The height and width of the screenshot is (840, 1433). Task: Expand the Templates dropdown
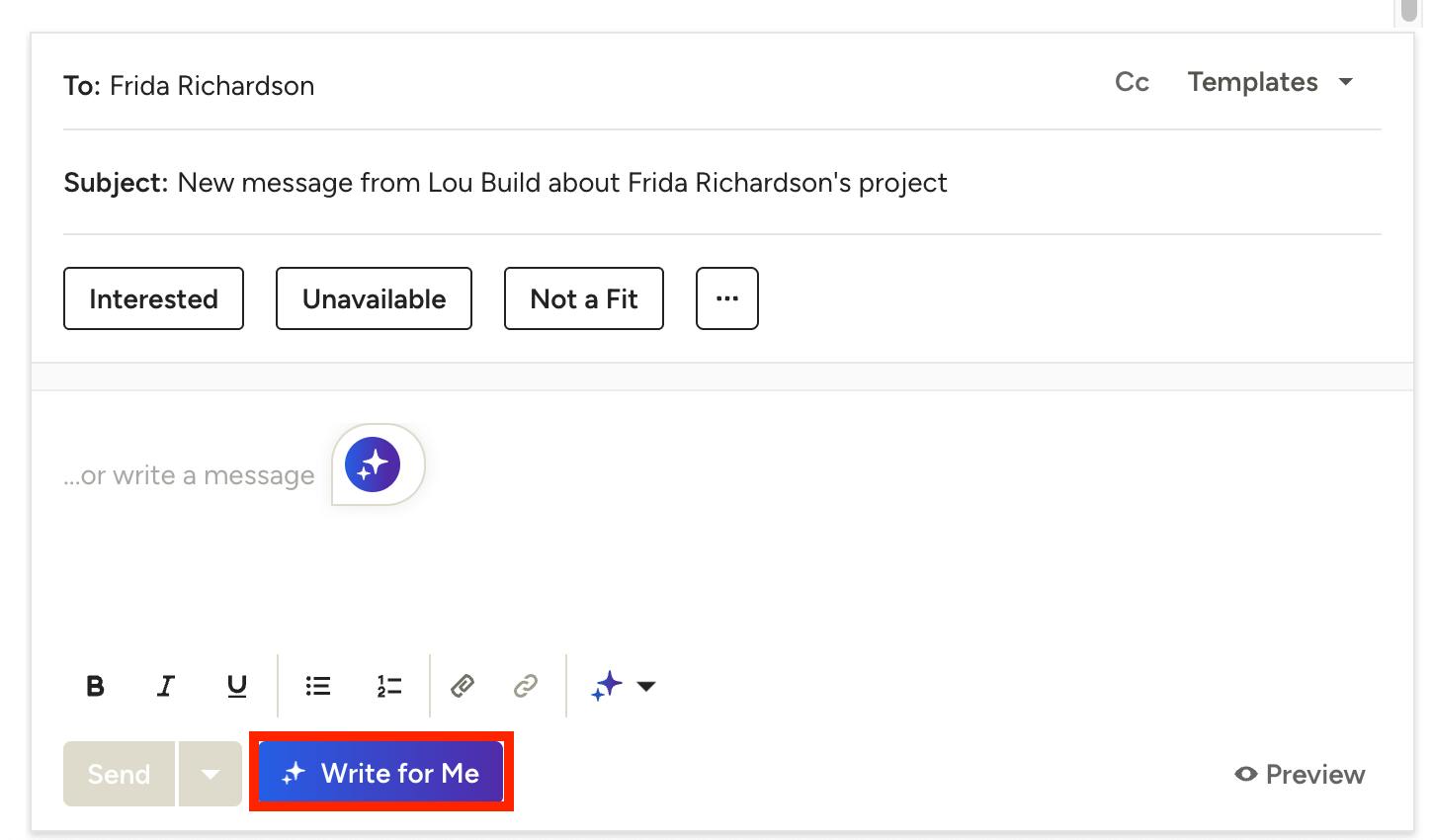tap(1270, 82)
